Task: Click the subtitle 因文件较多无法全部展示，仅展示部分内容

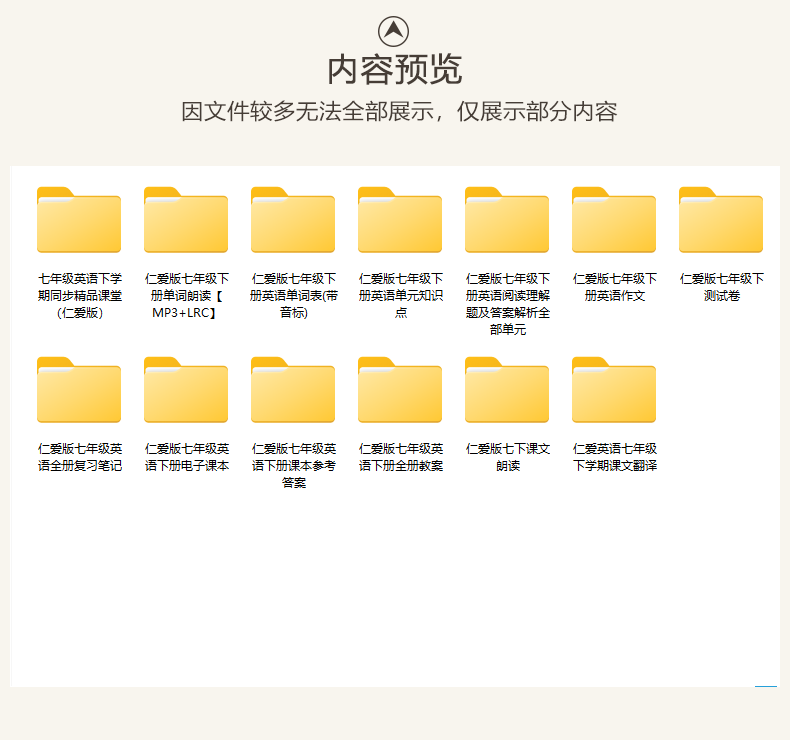Action: [x=399, y=112]
